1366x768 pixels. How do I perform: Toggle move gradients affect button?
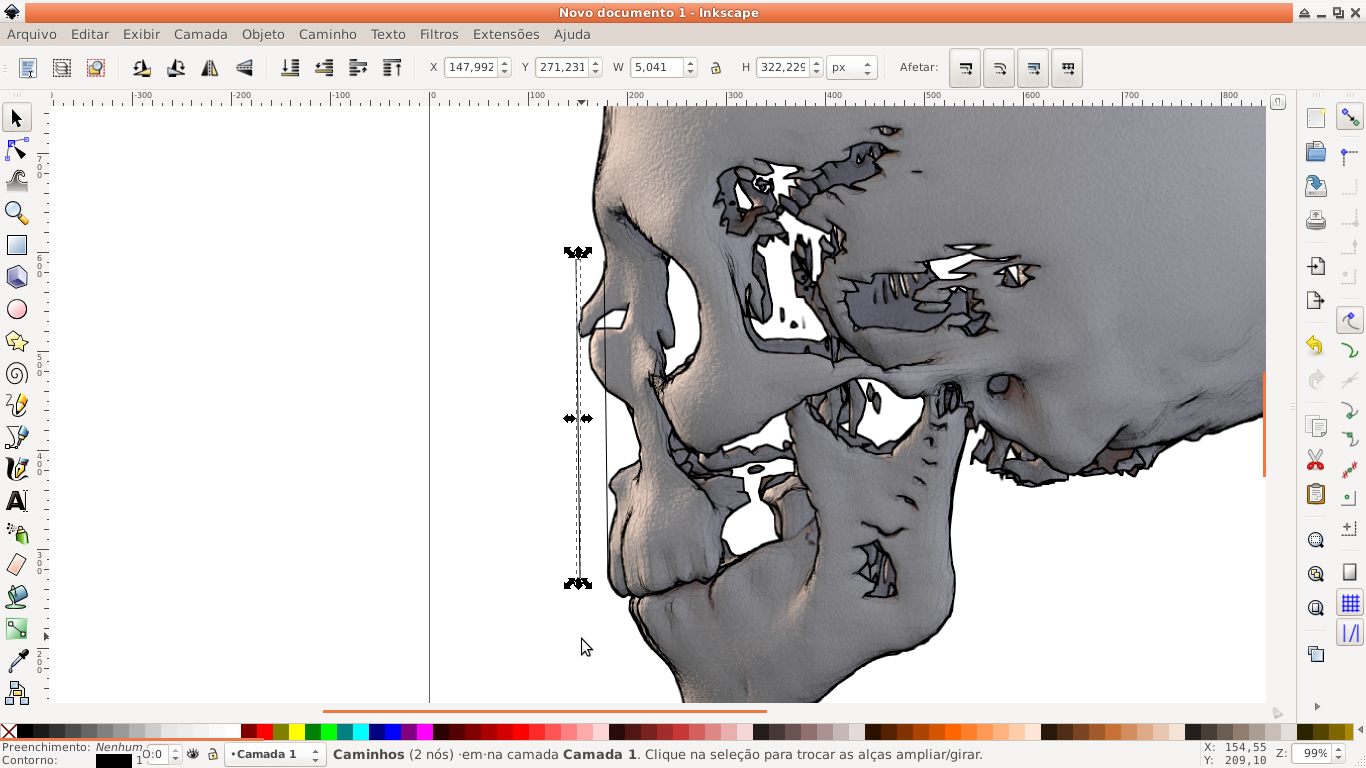pyautogui.click(x=1033, y=68)
